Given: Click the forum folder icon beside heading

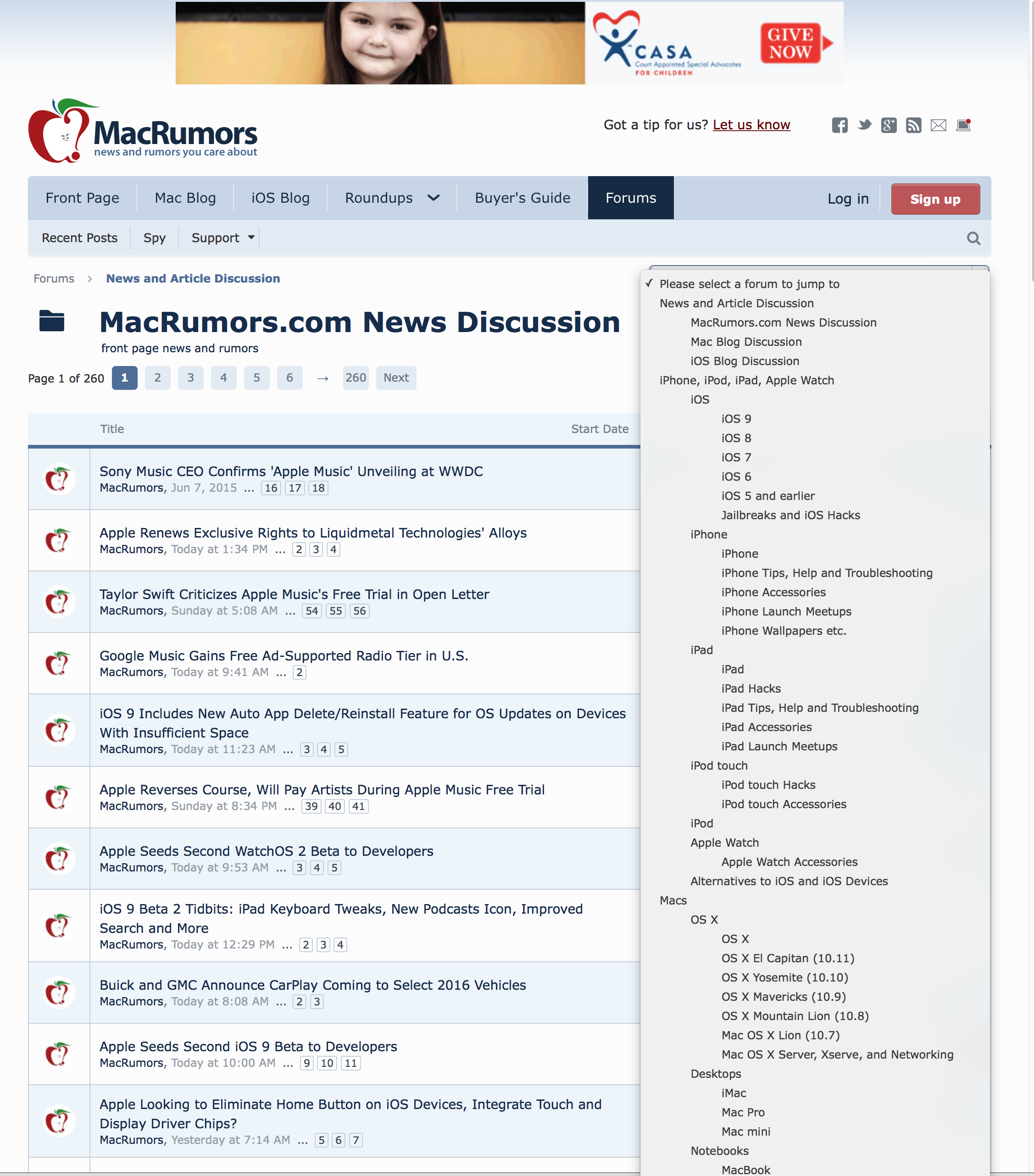Looking at the screenshot, I should click(52, 321).
